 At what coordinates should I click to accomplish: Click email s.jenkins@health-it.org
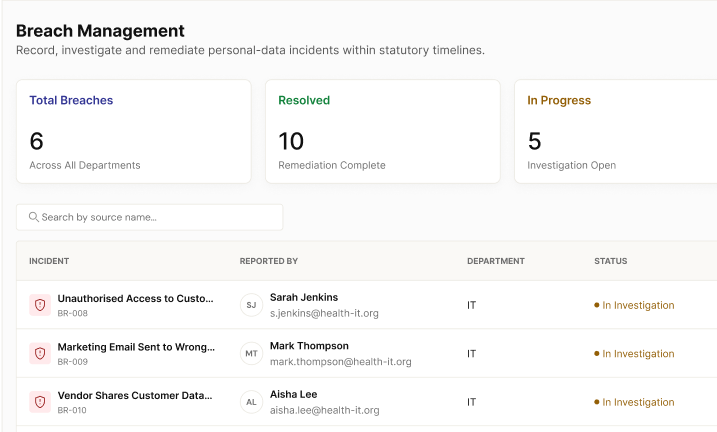click(x=324, y=313)
